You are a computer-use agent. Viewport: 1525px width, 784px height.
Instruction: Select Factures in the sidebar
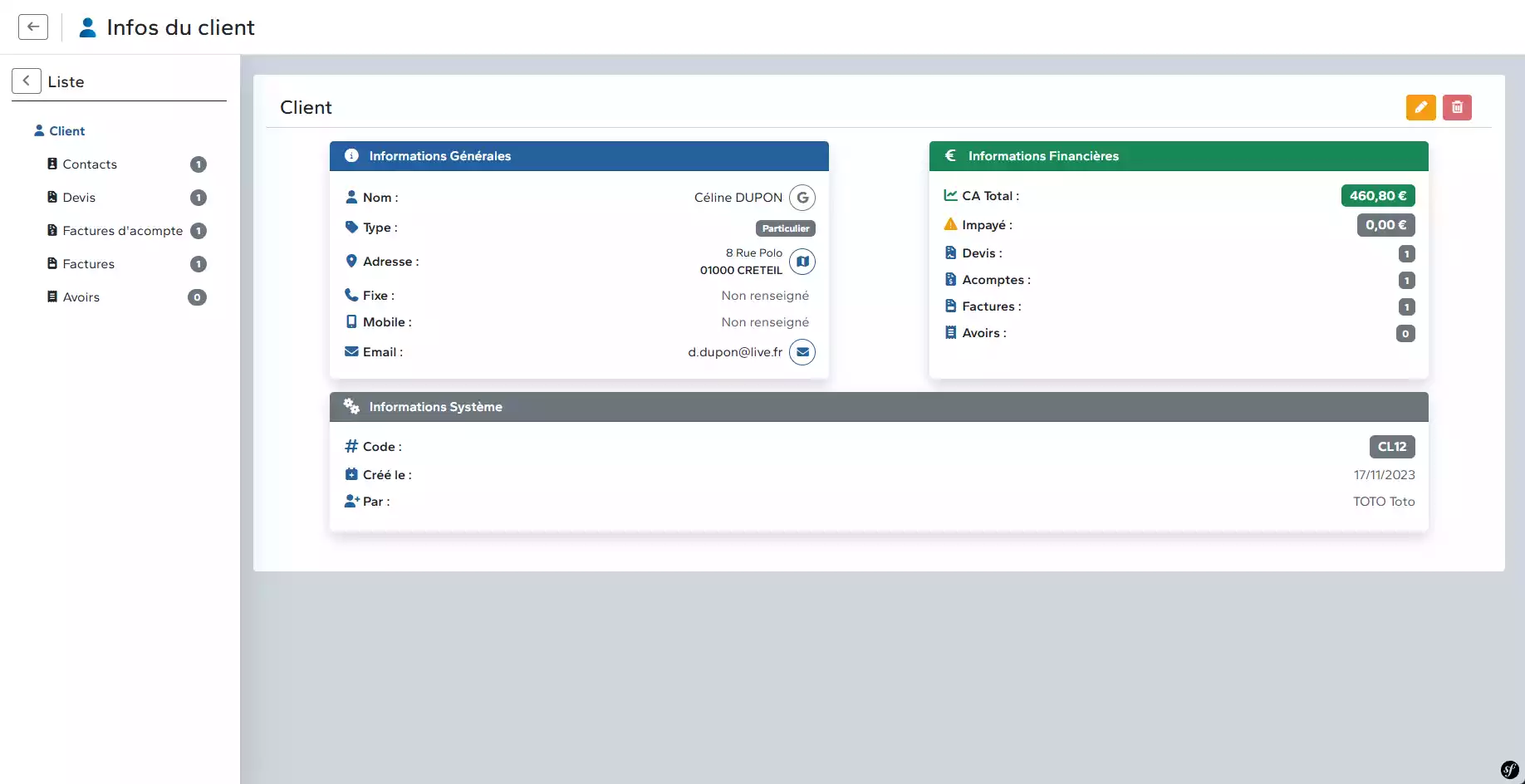pyautogui.click(x=88, y=264)
